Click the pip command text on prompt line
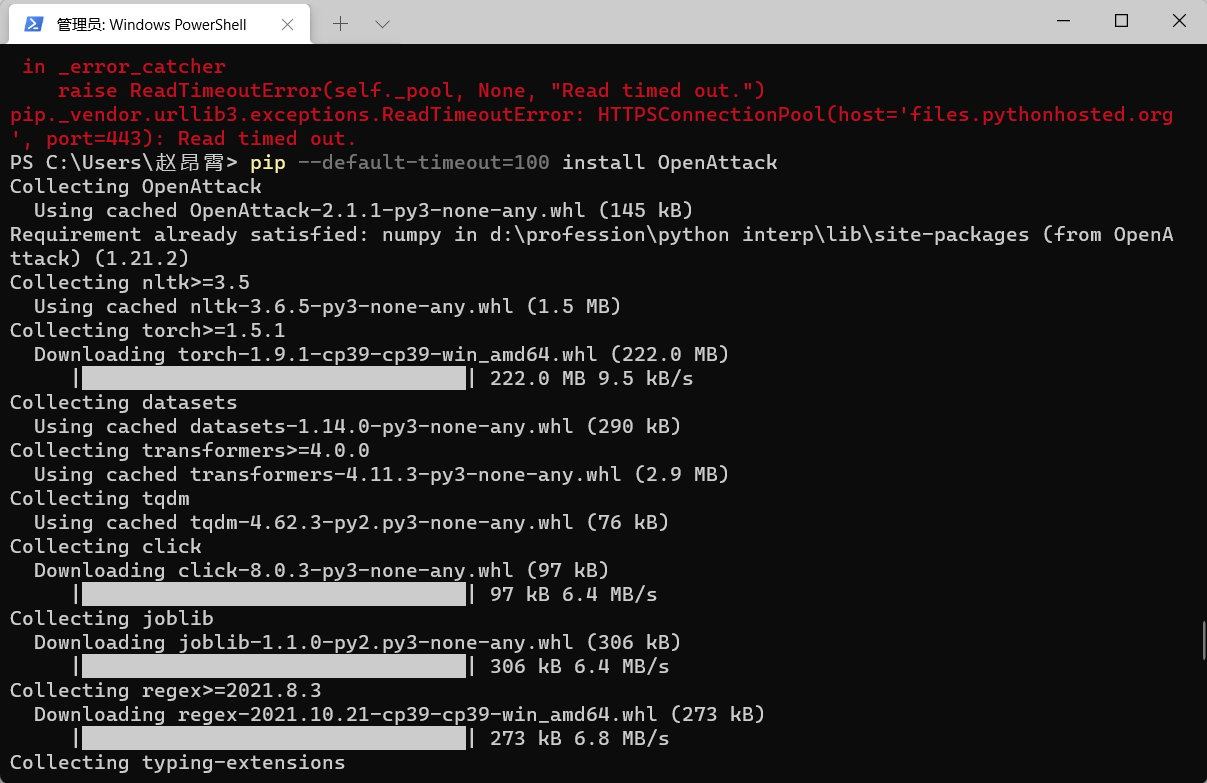 coord(267,162)
